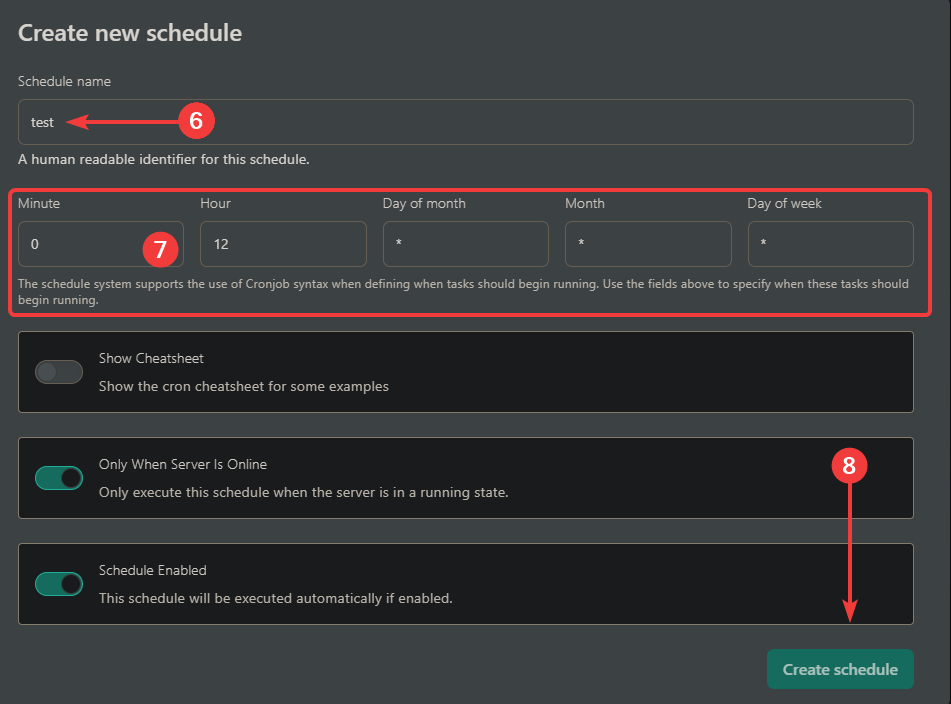The height and width of the screenshot is (704, 951).
Task: Click the Minute field showing 0
Action: [100, 243]
